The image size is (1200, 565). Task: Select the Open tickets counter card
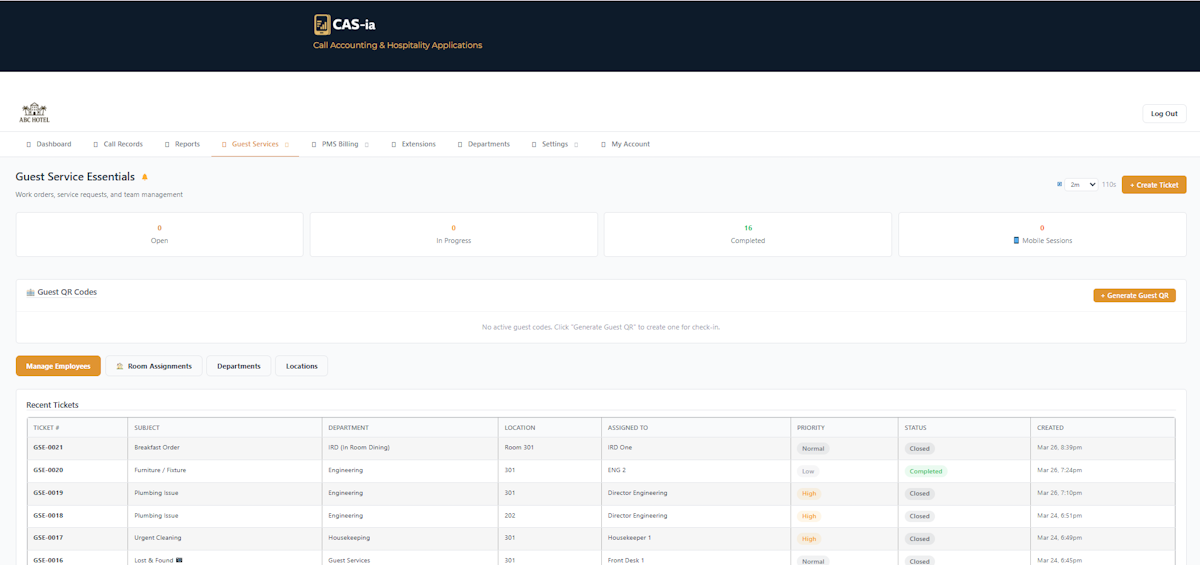[159, 234]
